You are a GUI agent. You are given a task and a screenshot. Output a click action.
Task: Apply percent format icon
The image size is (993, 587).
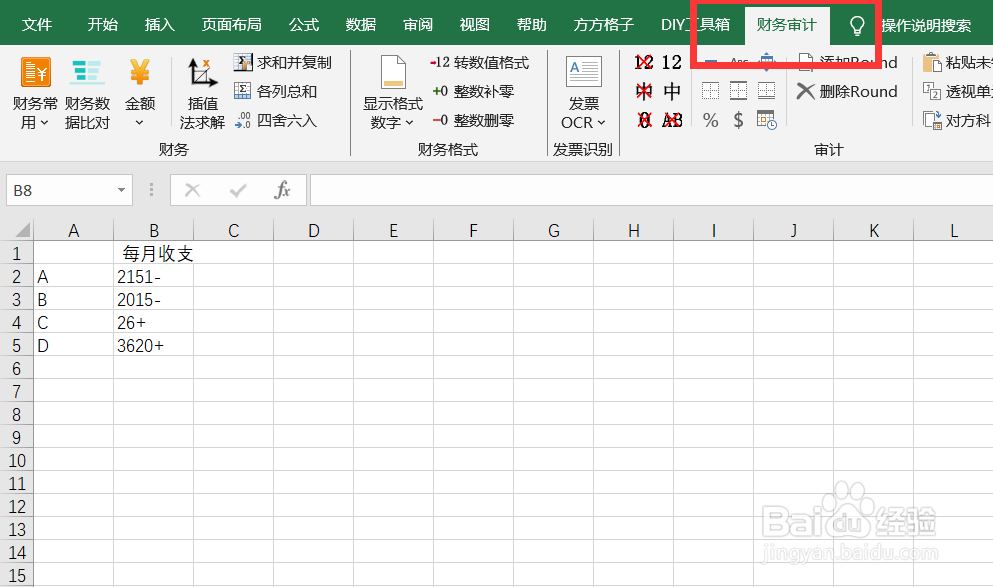tap(711, 120)
